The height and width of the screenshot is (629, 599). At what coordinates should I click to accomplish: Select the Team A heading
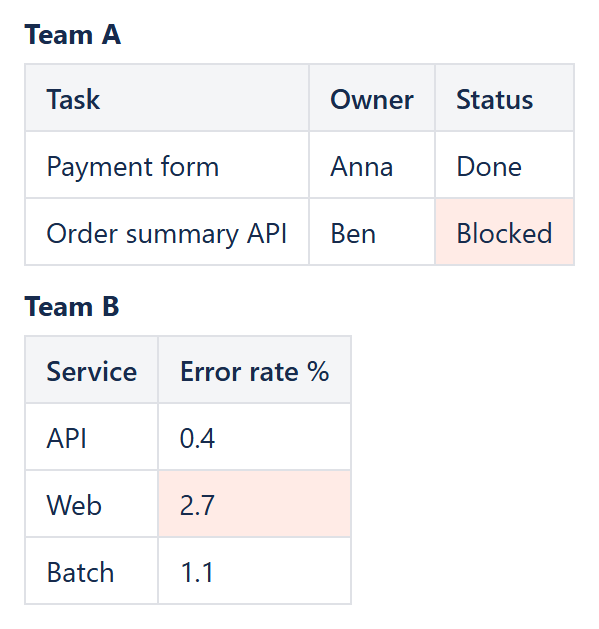[x=73, y=35]
